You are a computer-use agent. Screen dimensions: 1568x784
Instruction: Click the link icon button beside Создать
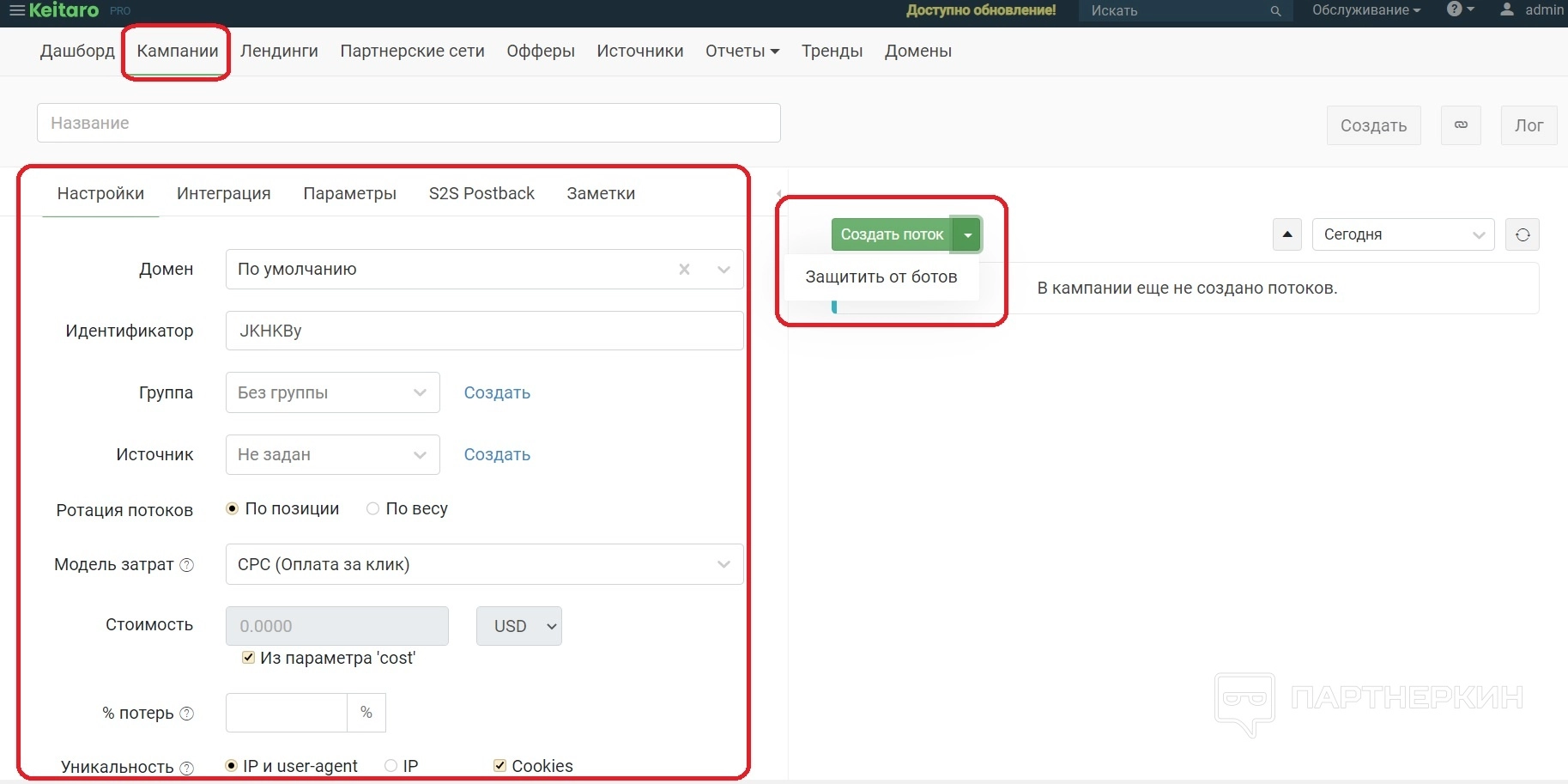pyautogui.click(x=1461, y=125)
